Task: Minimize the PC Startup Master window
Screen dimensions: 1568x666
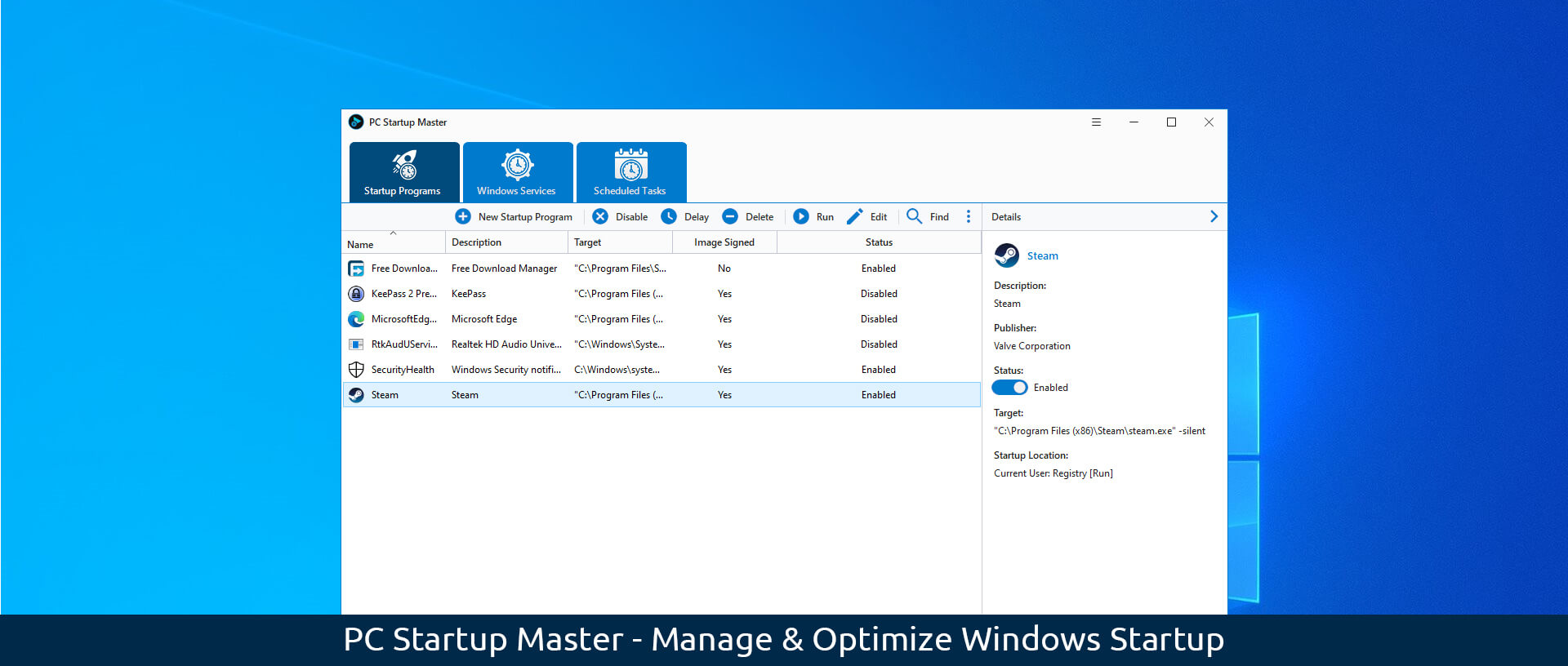Action: coord(1134,122)
